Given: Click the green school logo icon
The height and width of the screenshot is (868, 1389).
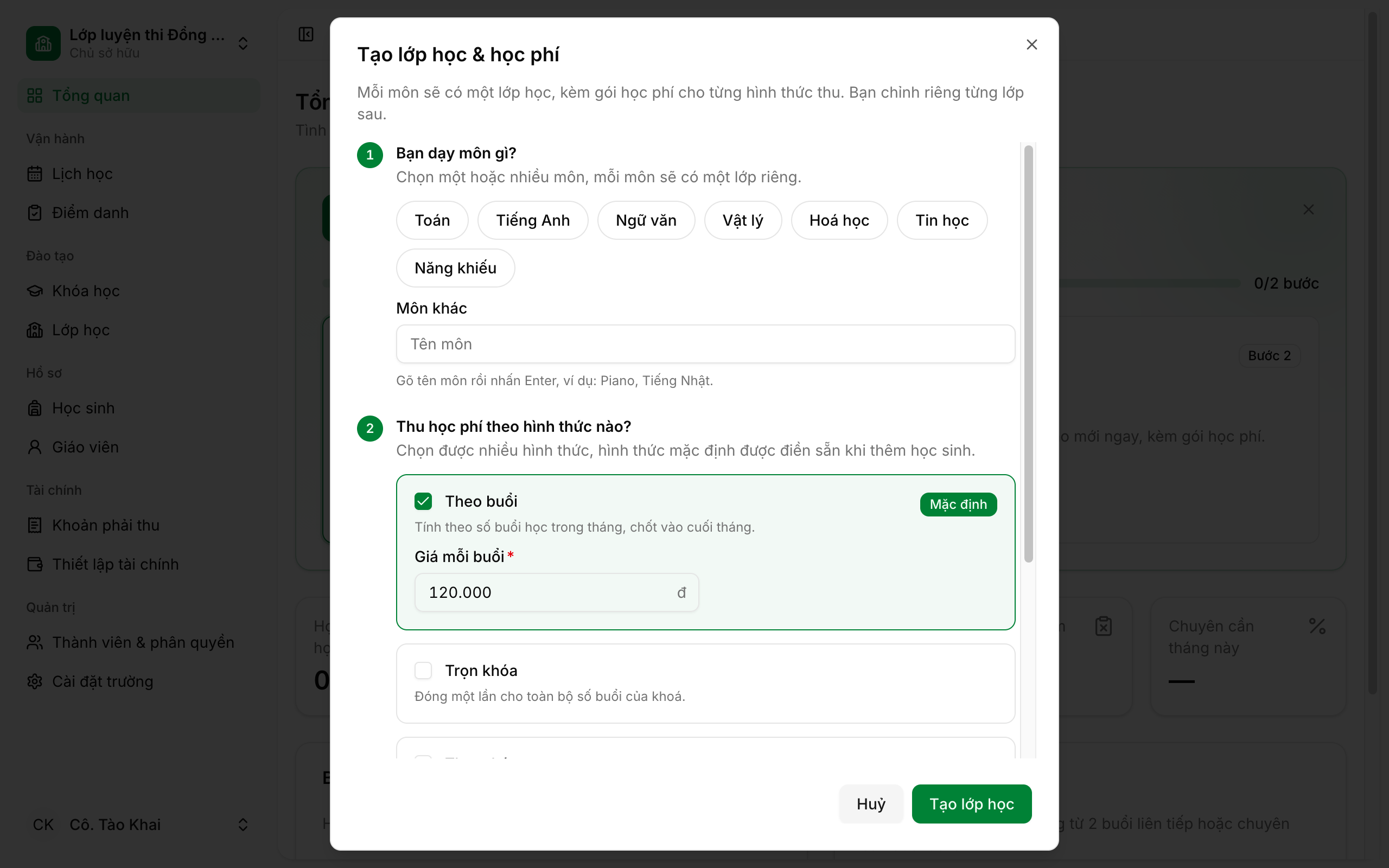Looking at the screenshot, I should point(43,43).
